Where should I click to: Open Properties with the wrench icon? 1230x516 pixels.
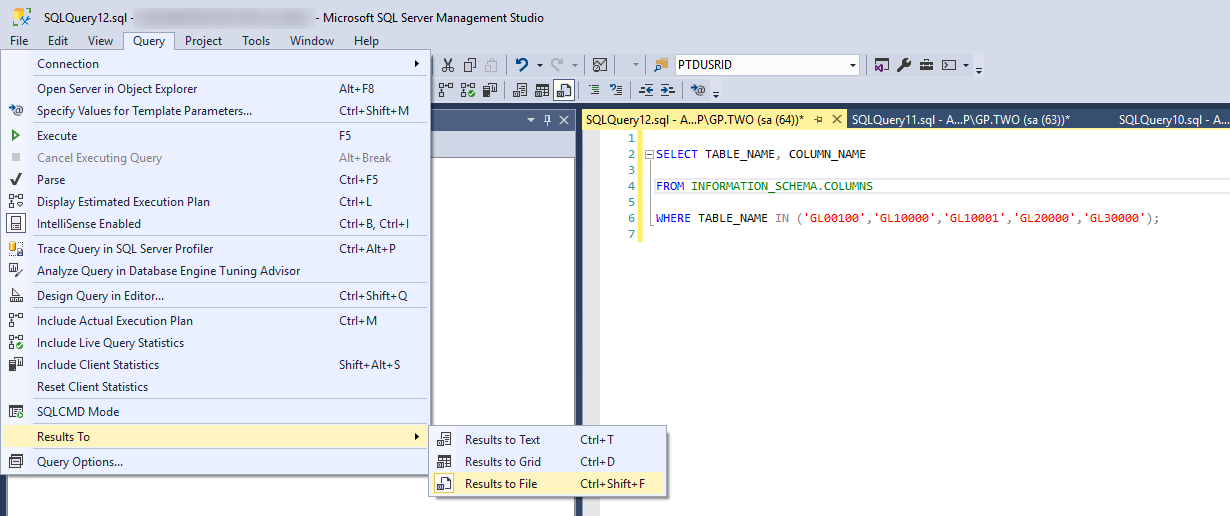coord(904,65)
